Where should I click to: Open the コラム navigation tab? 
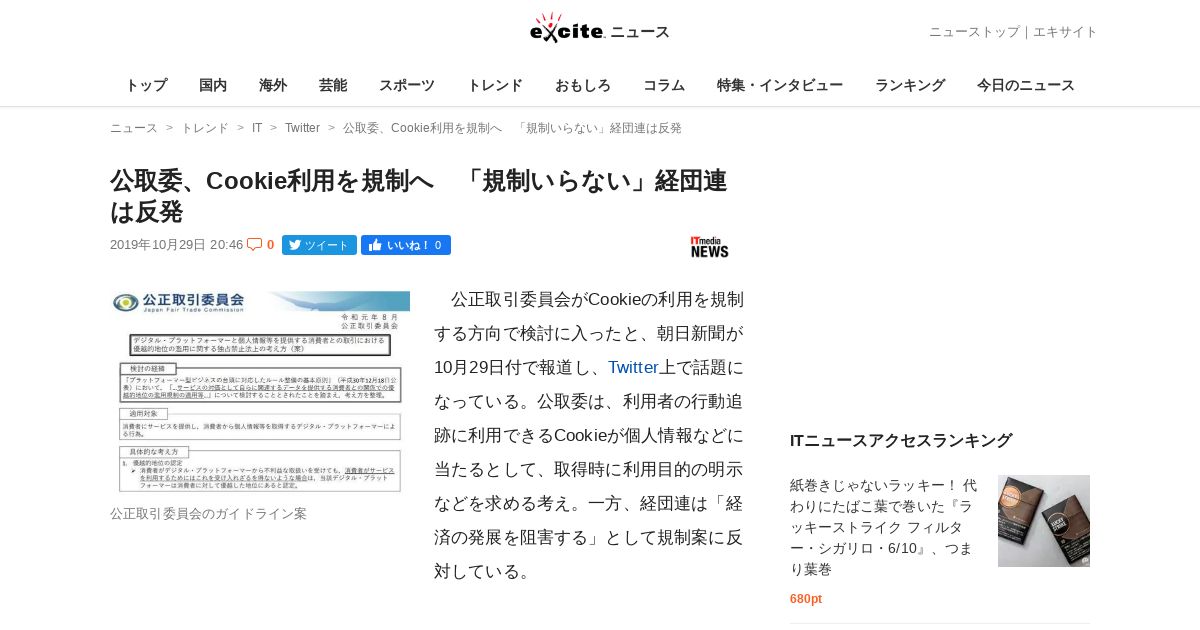(x=664, y=85)
